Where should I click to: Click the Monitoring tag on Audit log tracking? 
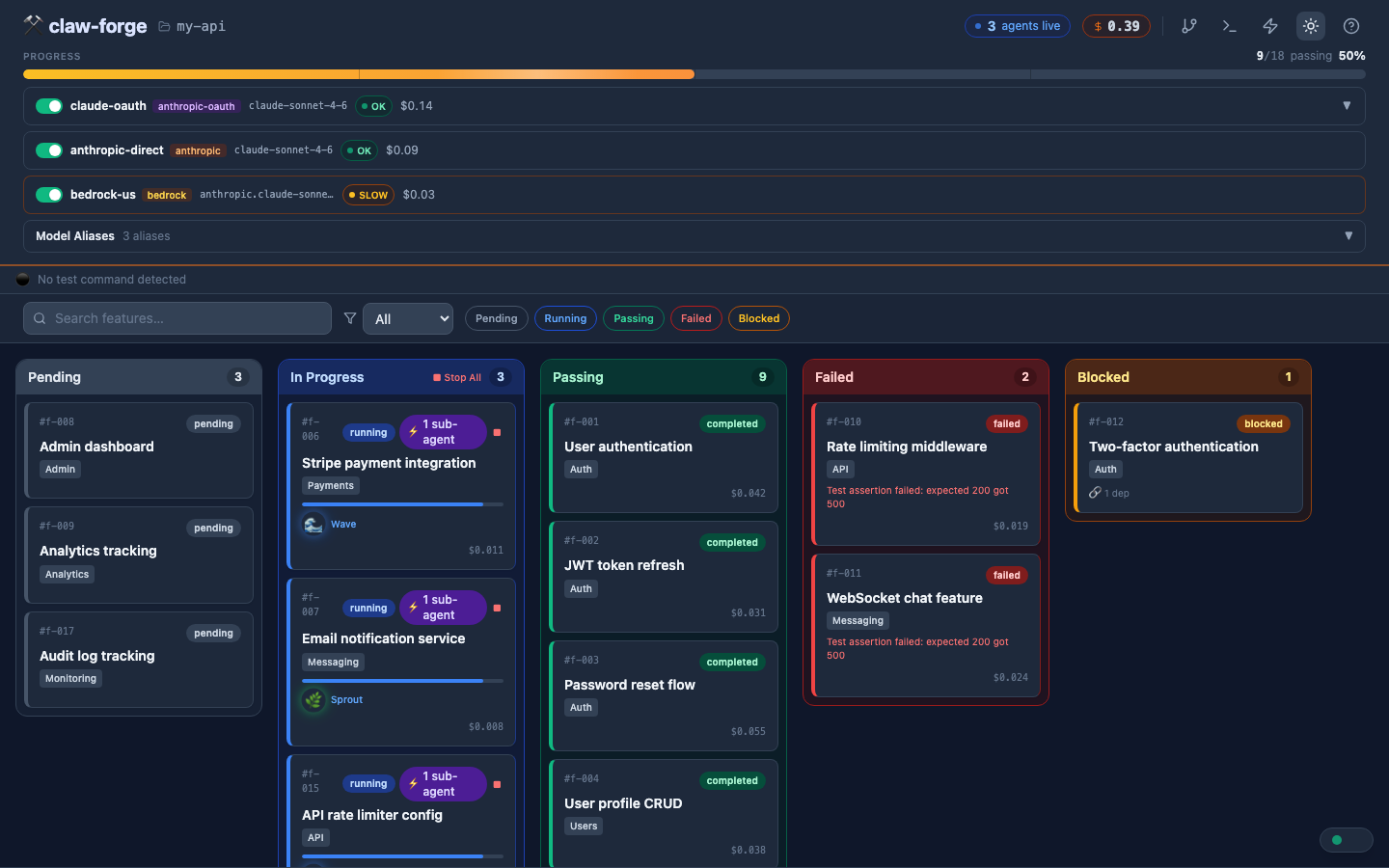pyautogui.click(x=70, y=679)
